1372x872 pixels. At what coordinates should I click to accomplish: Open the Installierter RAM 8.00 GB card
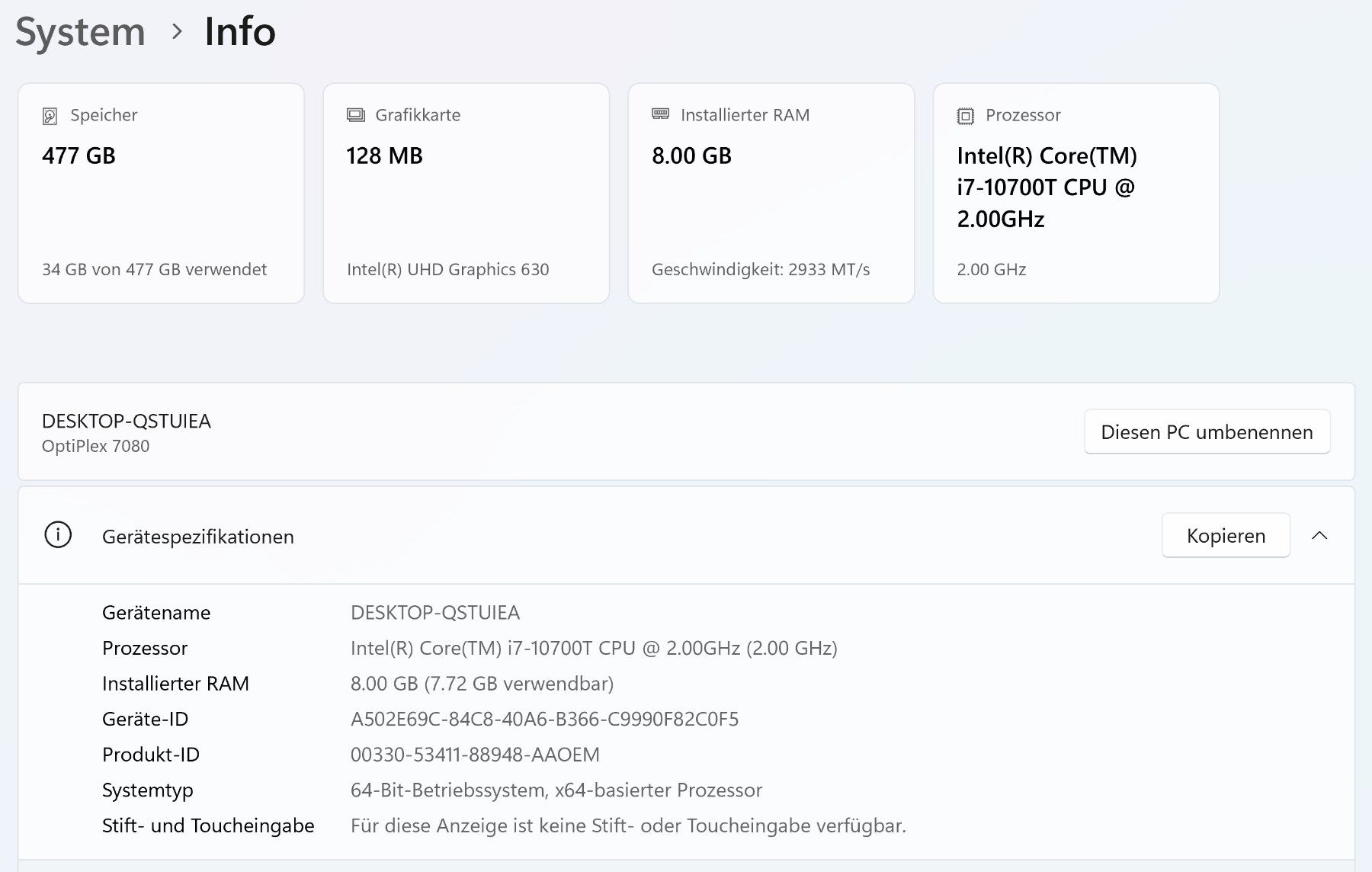pyautogui.click(x=771, y=194)
